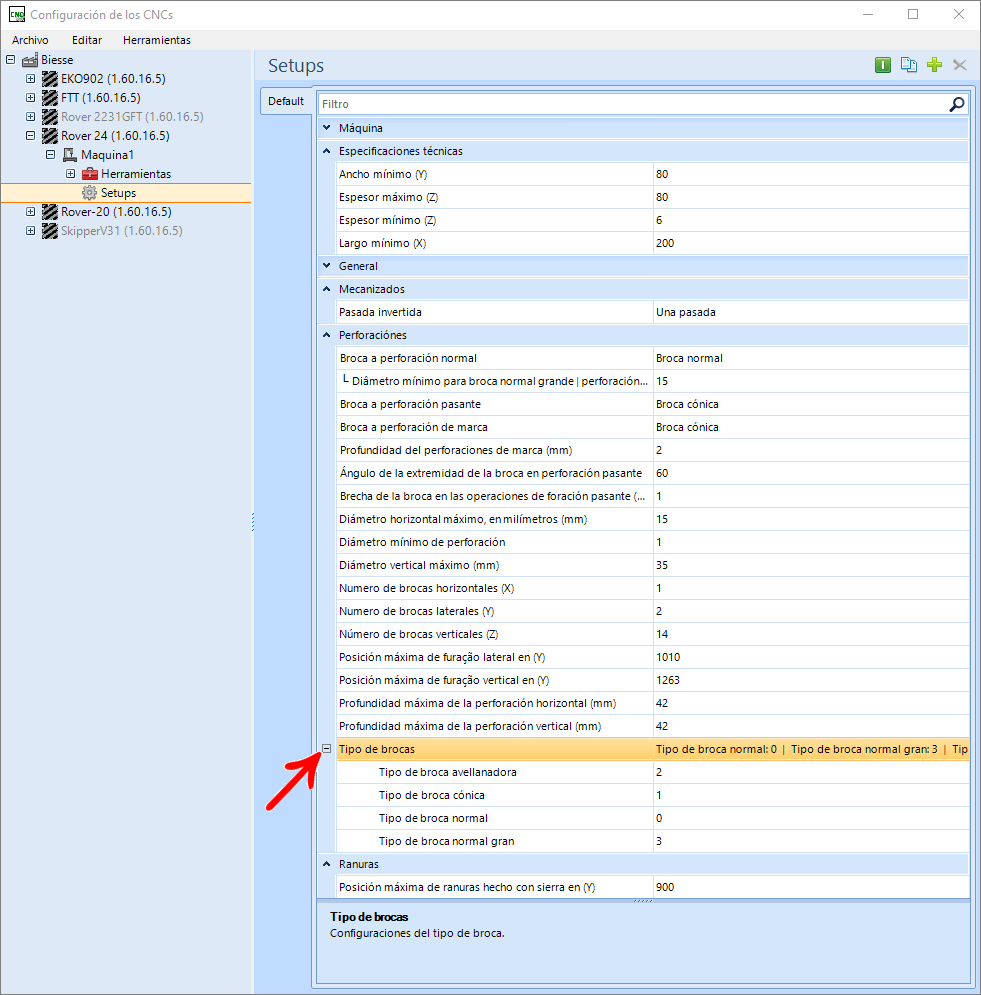Expand the FTT tree node
Image resolution: width=981 pixels, height=995 pixels.
click(x=30, y=98)
